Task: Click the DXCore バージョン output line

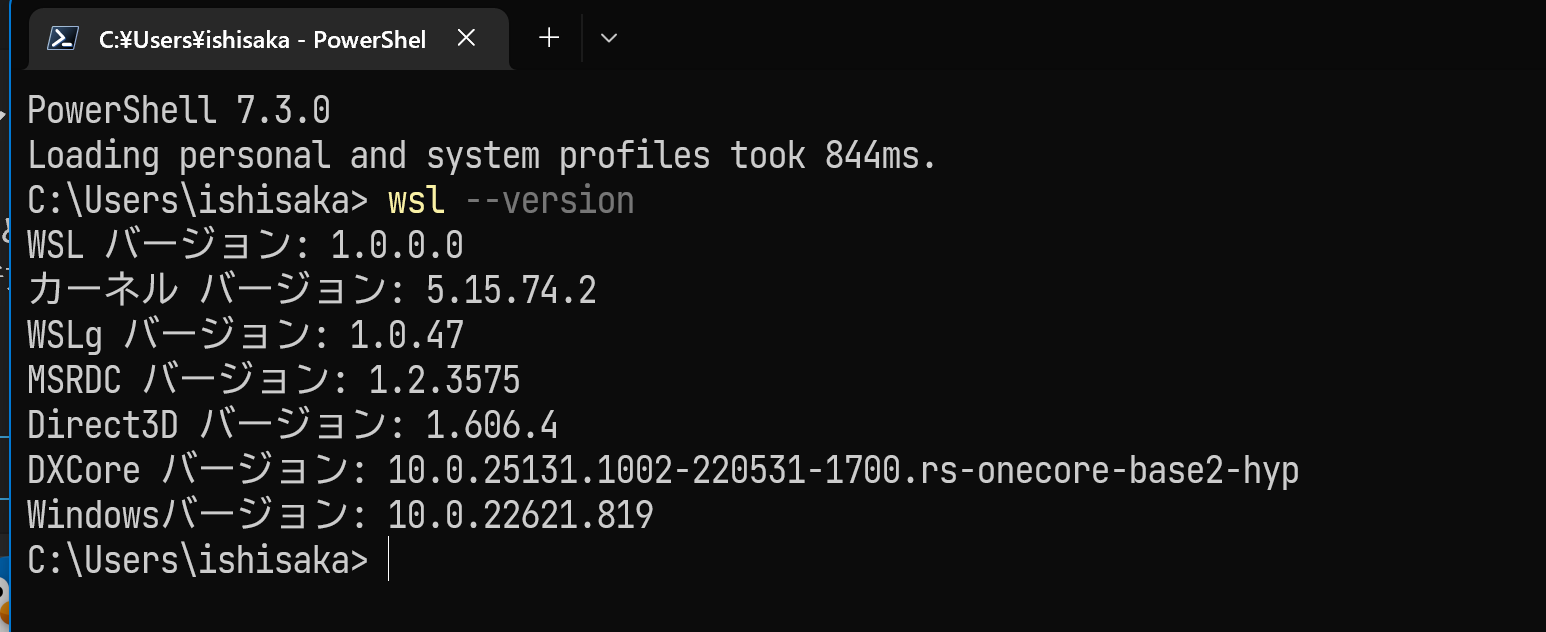Action: point(662,471)
